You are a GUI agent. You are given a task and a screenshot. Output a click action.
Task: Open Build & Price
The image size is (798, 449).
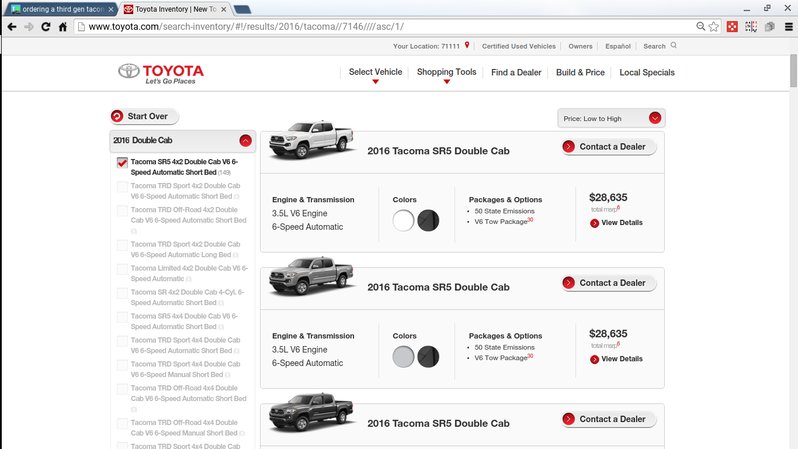pyautogui.click(x=580, y=72)
